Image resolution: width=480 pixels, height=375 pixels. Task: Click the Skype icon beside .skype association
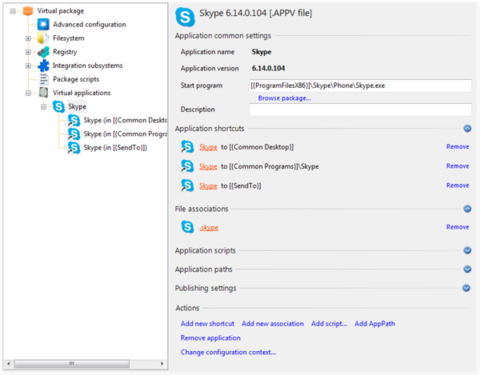[187, 227]
